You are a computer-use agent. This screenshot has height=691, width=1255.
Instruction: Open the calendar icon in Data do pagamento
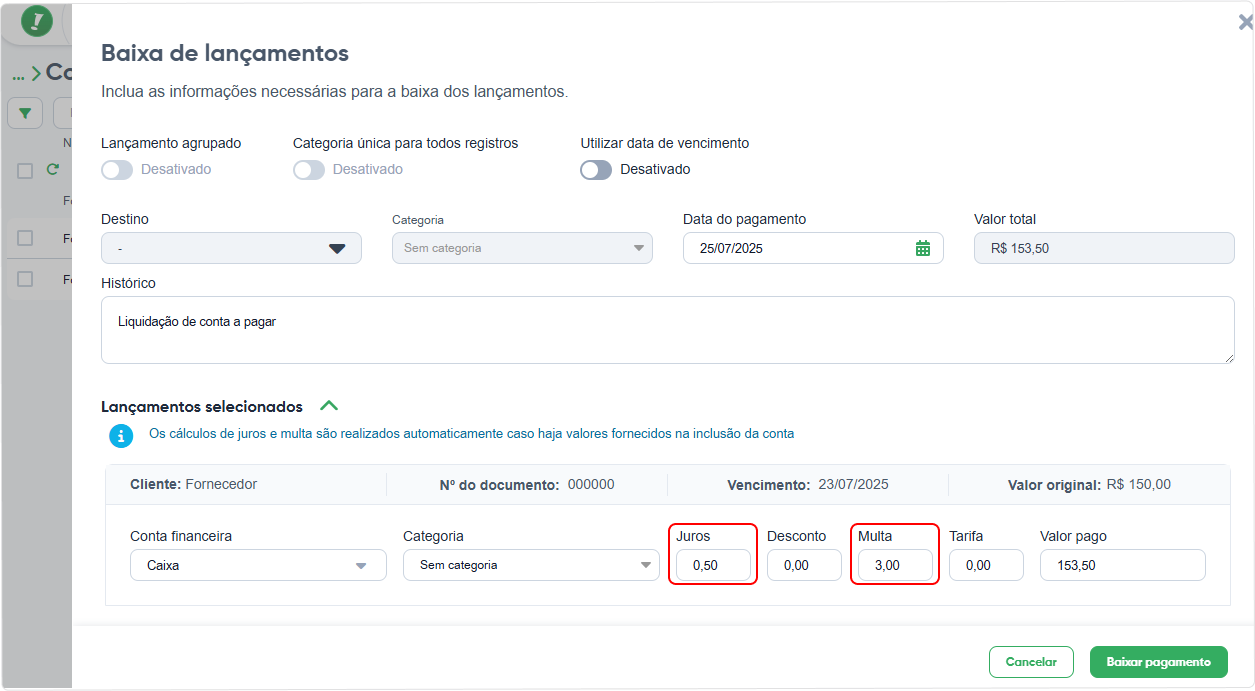(x=923, y=248)
